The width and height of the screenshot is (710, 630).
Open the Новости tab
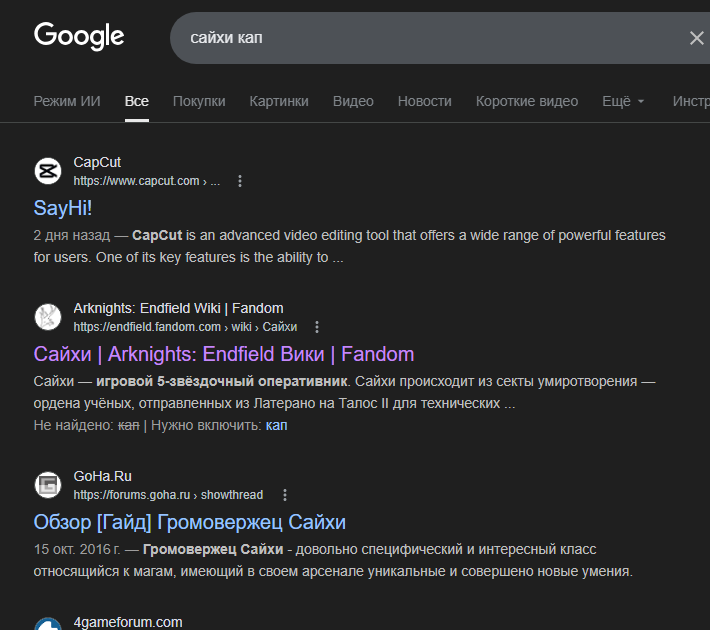pos(425,101)
